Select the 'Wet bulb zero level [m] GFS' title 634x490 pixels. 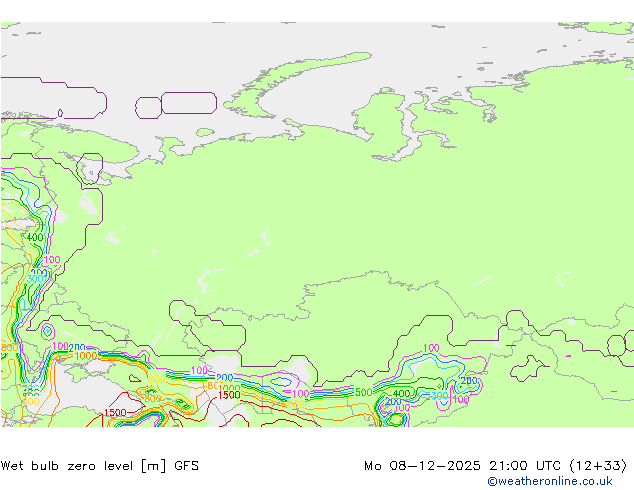click(100, 466)
